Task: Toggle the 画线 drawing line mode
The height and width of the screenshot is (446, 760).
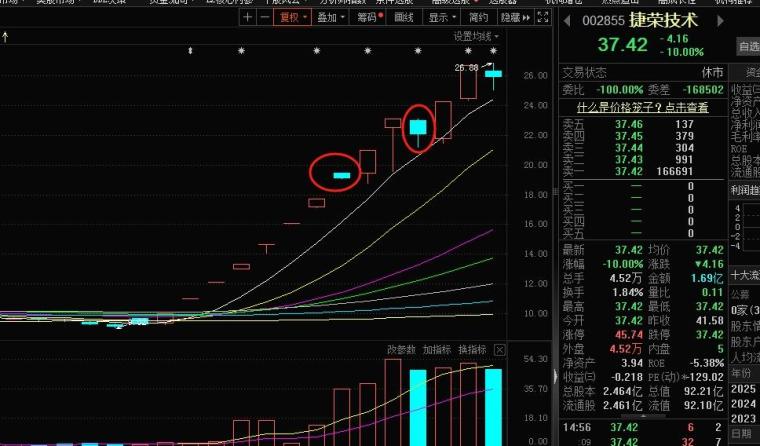Action: [x=404, y=17]
